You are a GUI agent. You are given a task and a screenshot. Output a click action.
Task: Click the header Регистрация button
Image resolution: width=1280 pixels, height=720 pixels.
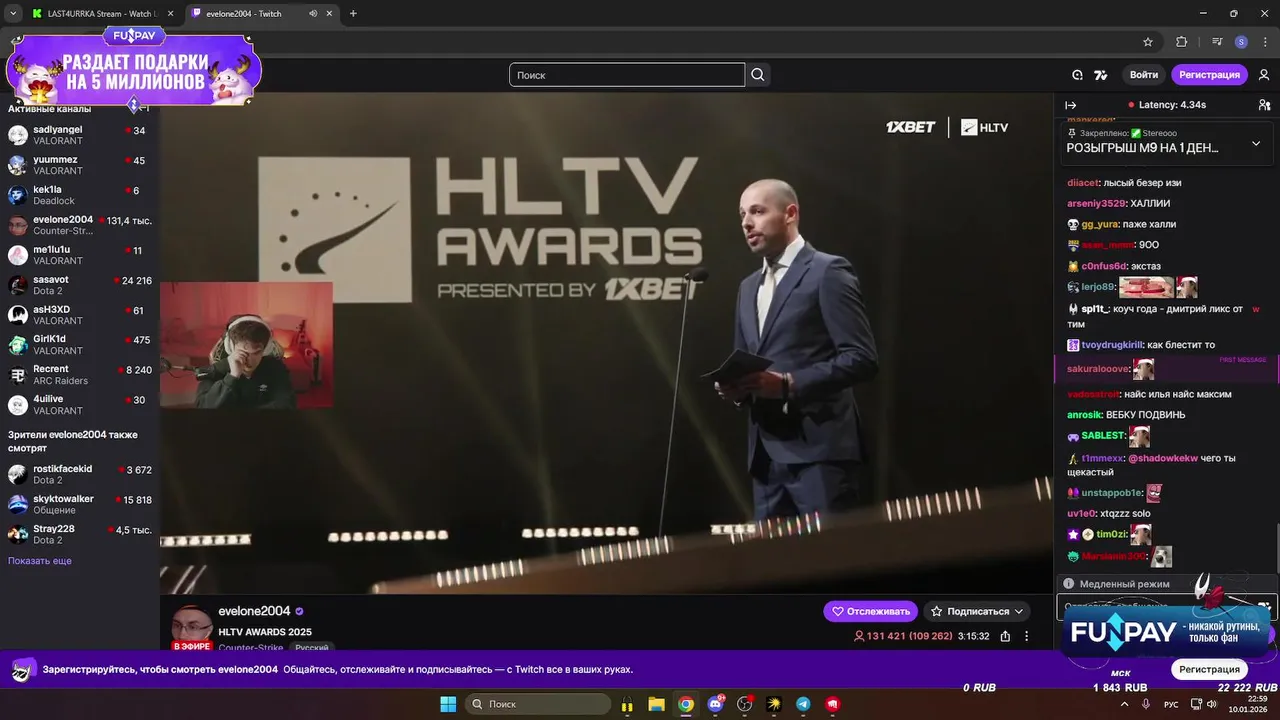click(1209, 75)
